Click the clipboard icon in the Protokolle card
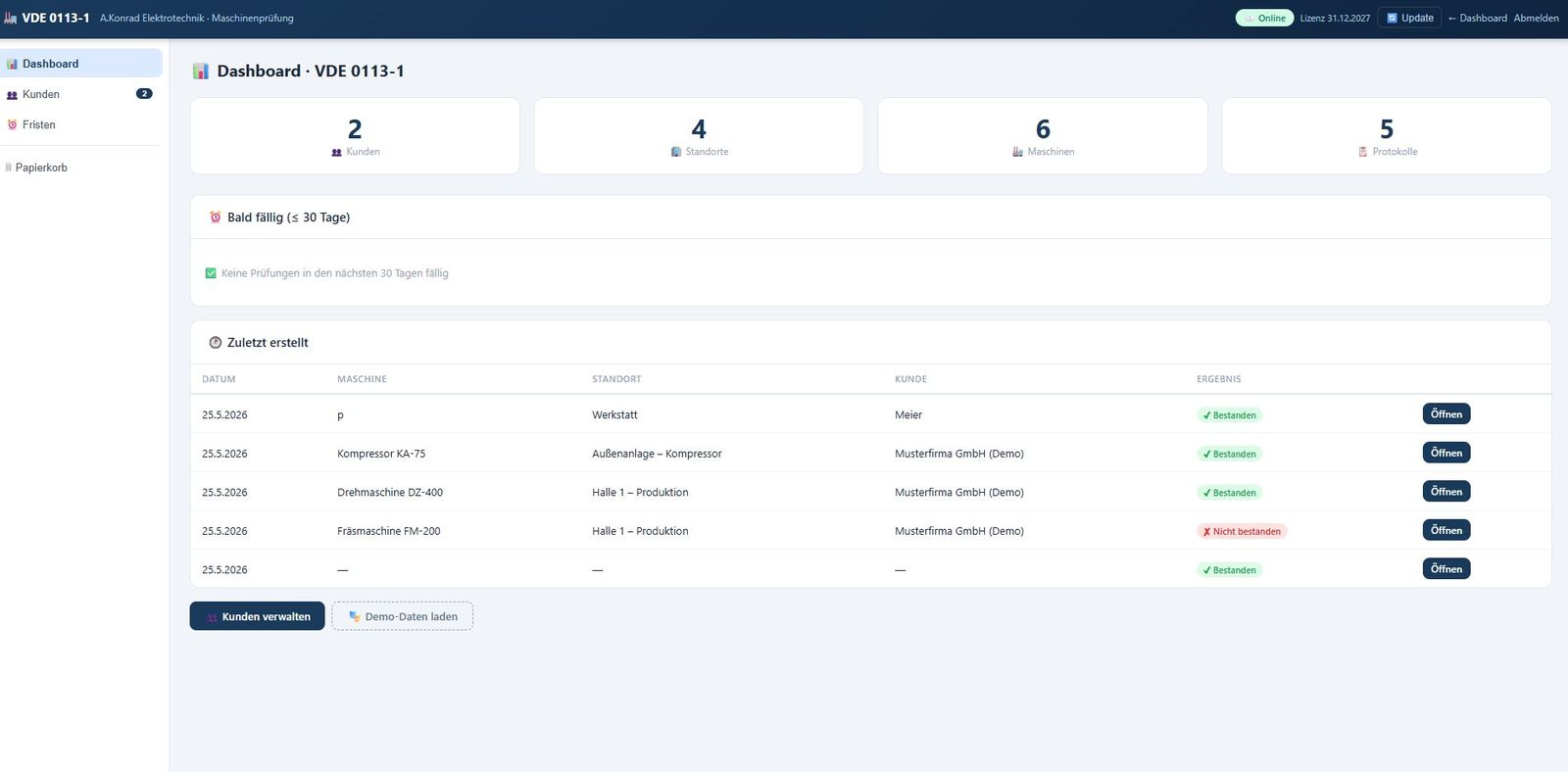1568x772 pixels. 1362,152
